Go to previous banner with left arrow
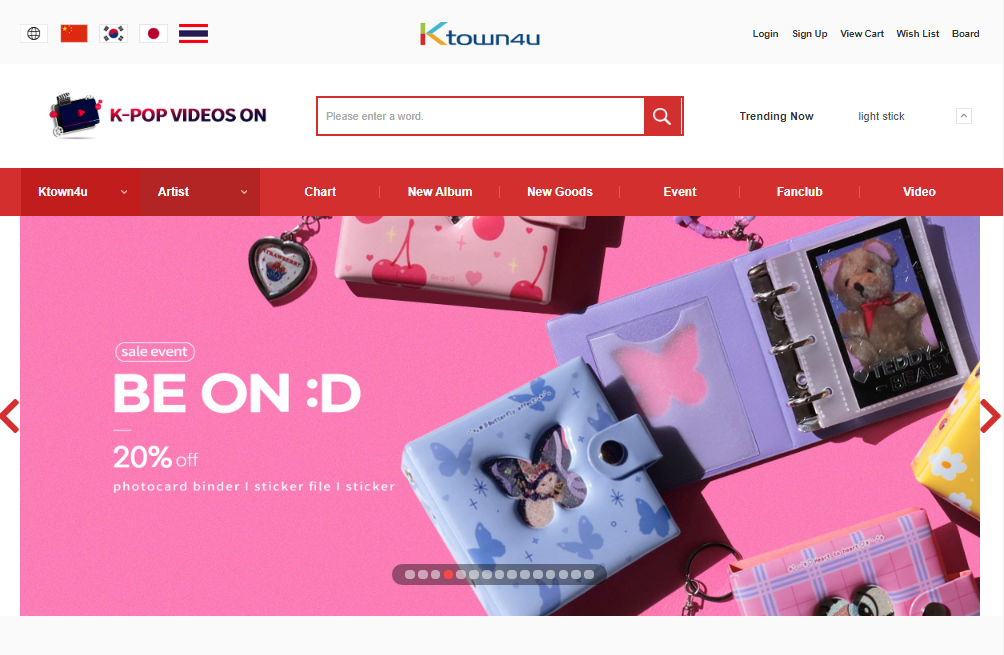 pyautogui.click(x=10, y=416)
